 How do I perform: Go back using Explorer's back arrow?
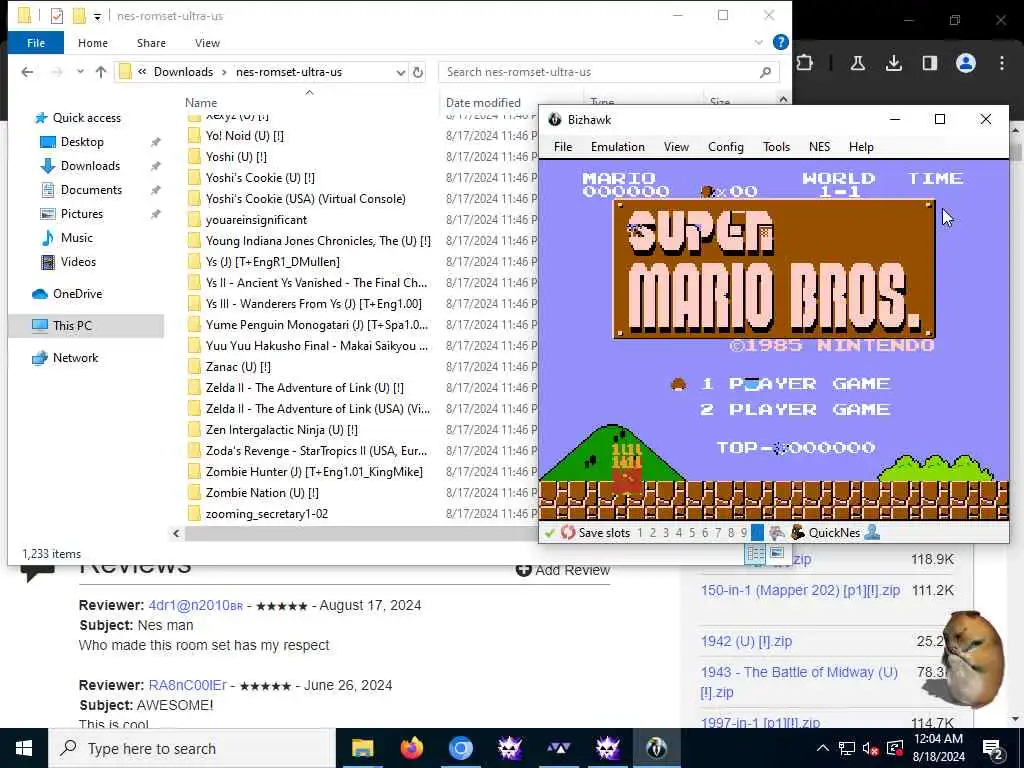pyautogui.click(x=27, y=72)
